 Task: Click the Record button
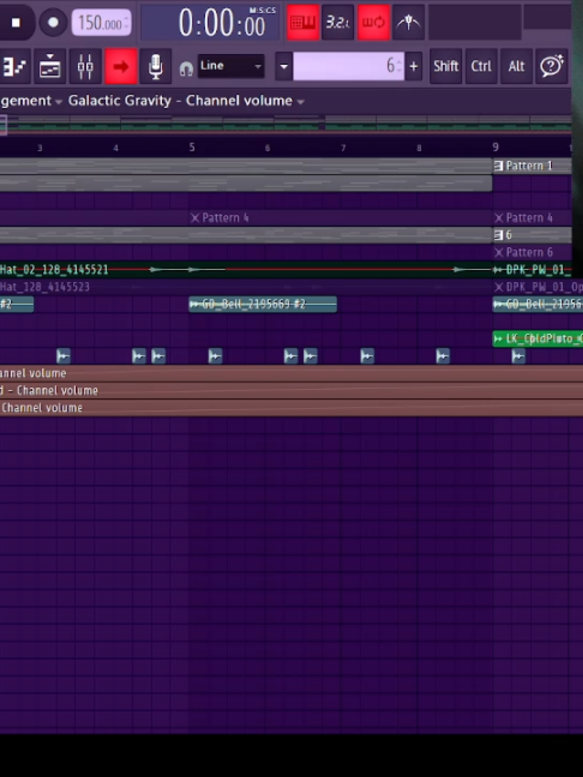pos(53,23)
